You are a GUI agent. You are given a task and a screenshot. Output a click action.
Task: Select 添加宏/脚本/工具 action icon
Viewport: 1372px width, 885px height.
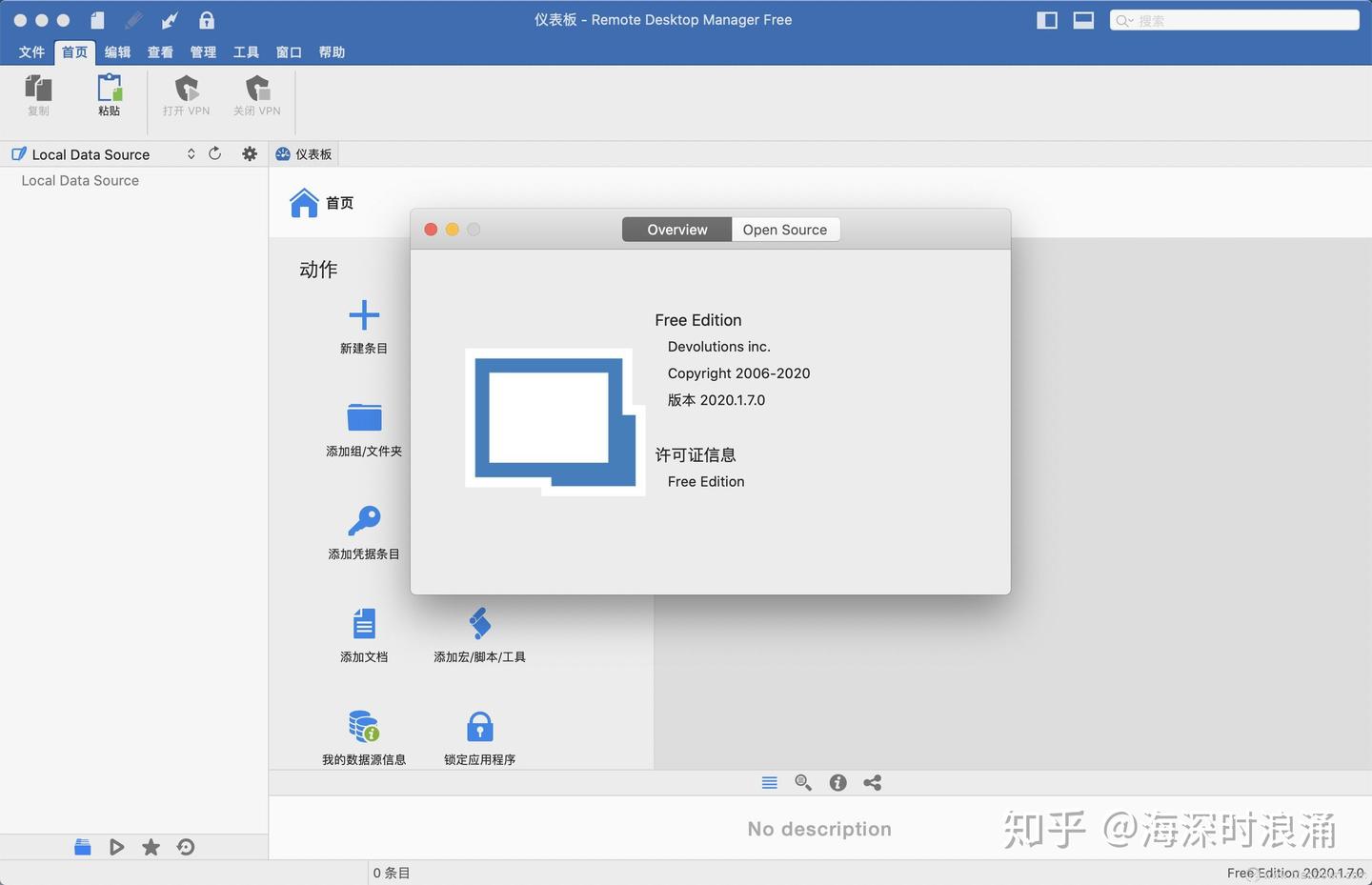click(479, 624)
